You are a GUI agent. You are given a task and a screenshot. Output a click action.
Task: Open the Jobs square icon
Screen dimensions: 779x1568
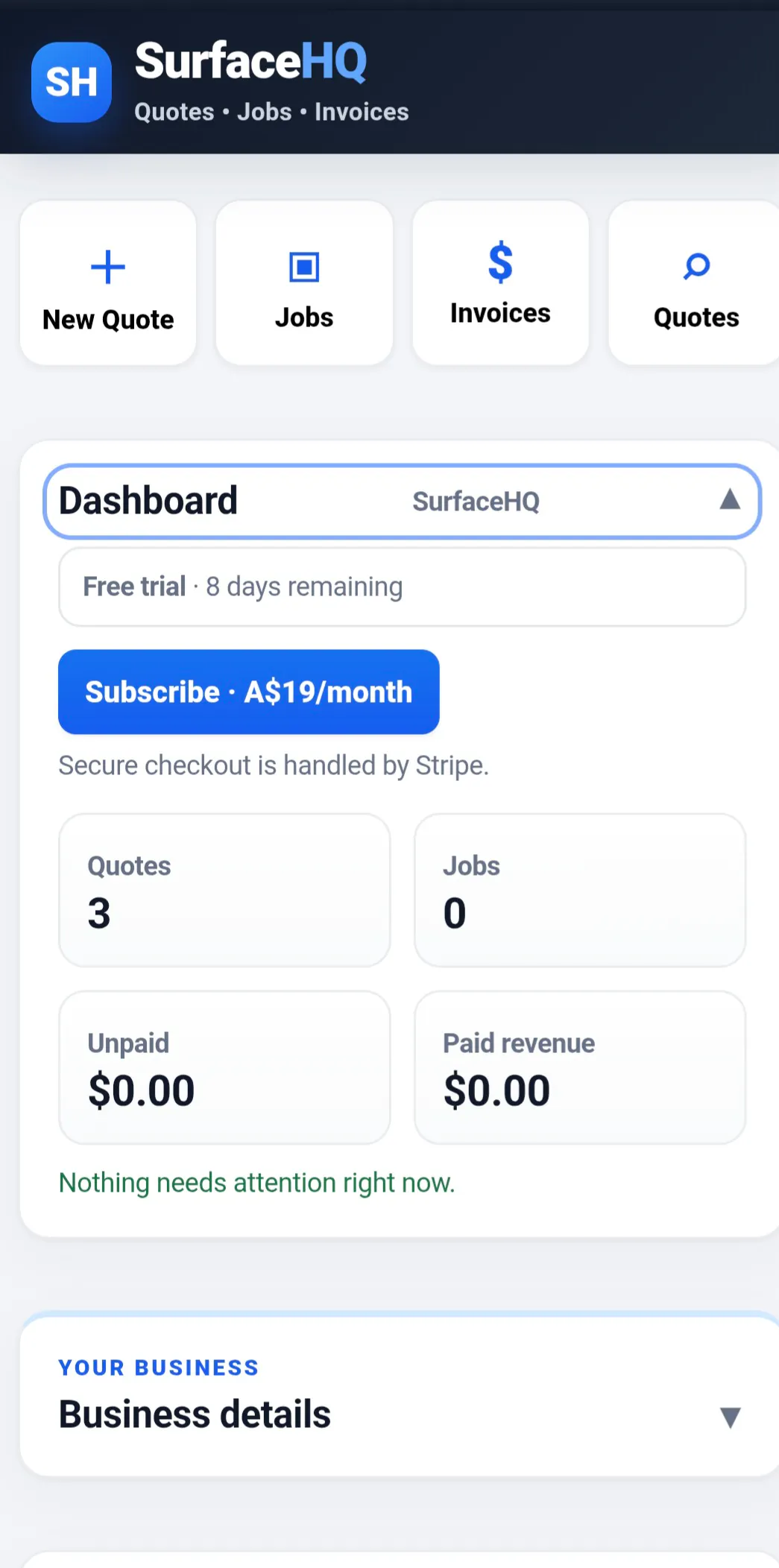[304, 267]
